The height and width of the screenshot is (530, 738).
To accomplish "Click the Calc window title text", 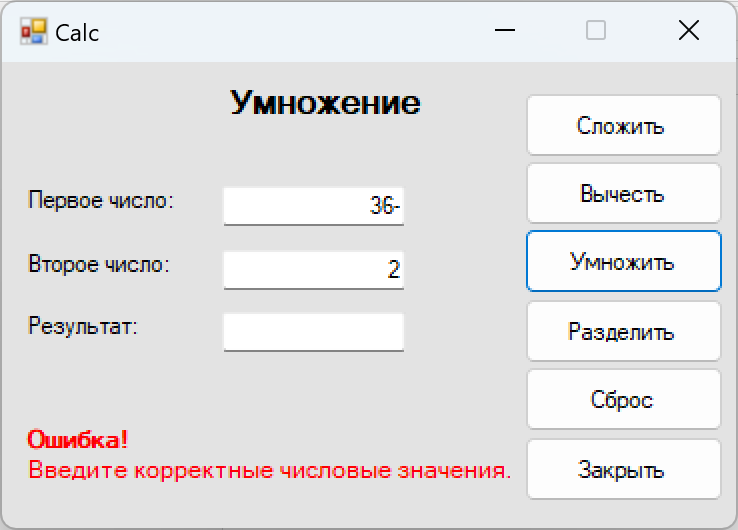I will pos(77,33).
